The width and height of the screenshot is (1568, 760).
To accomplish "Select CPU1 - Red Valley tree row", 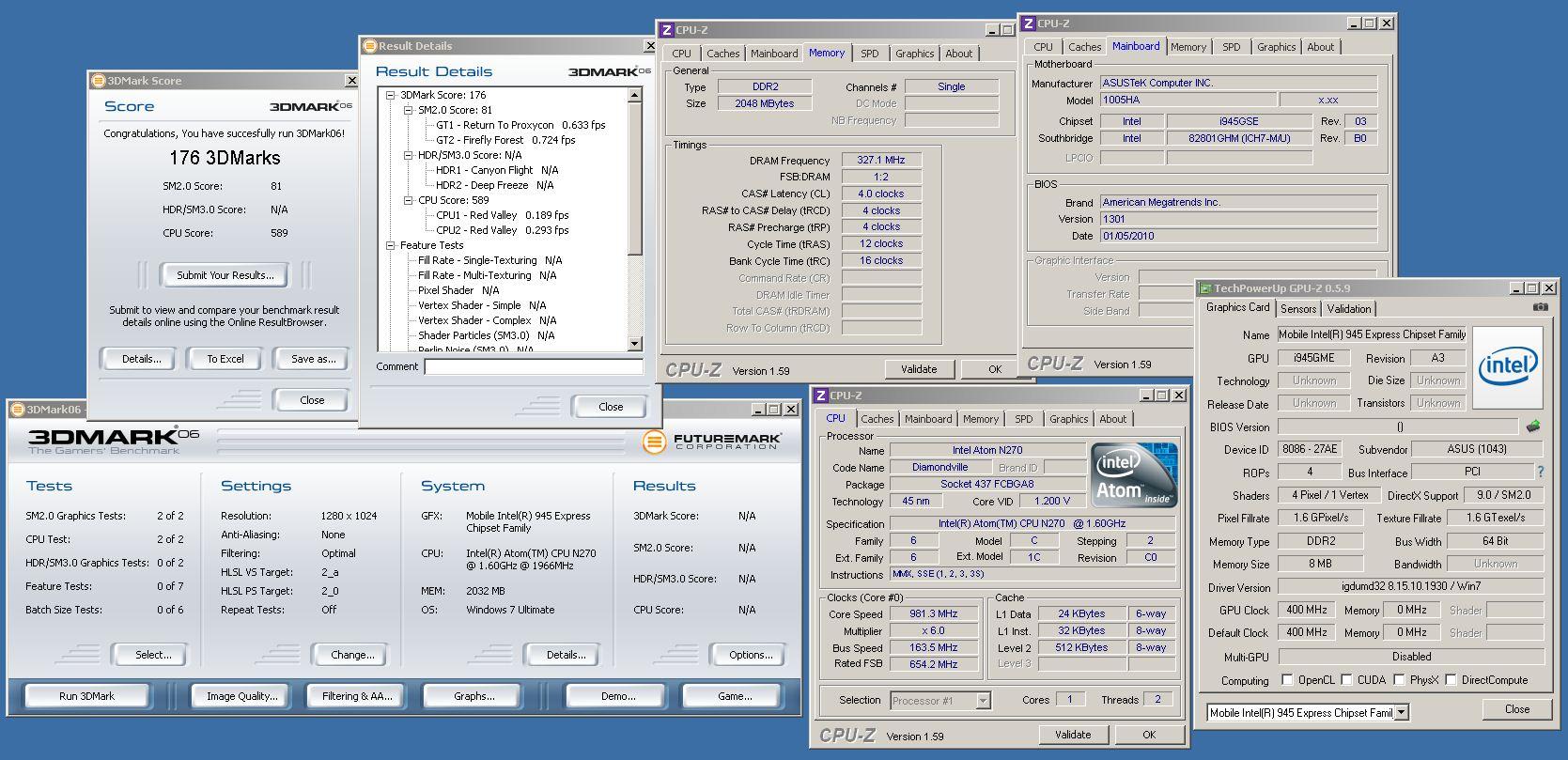I will tap(503, 215).
